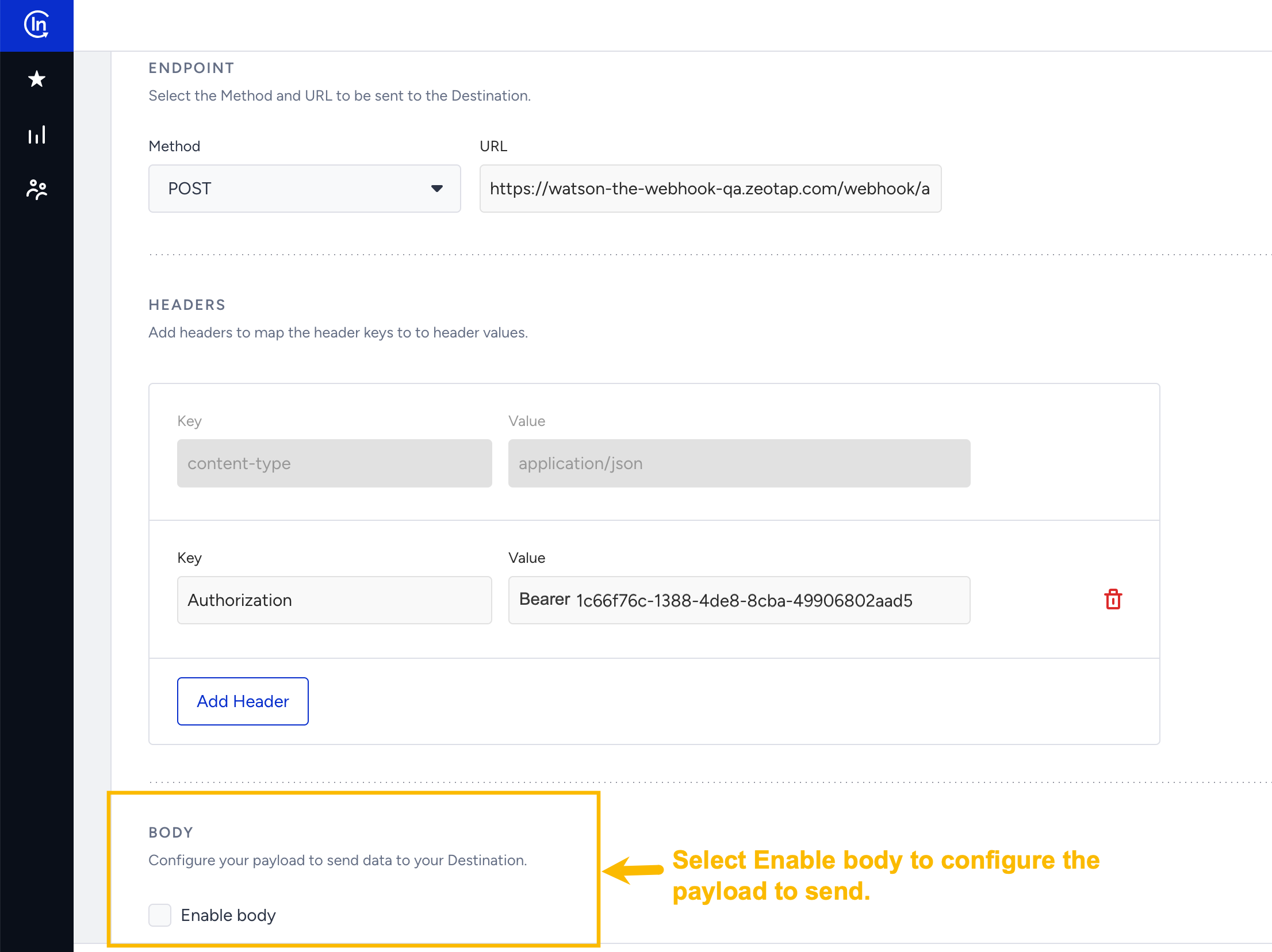The width and height of the screenshot is (1272, 952).
Task: Focus the webhook URL input field
Action: coord(710,189)
